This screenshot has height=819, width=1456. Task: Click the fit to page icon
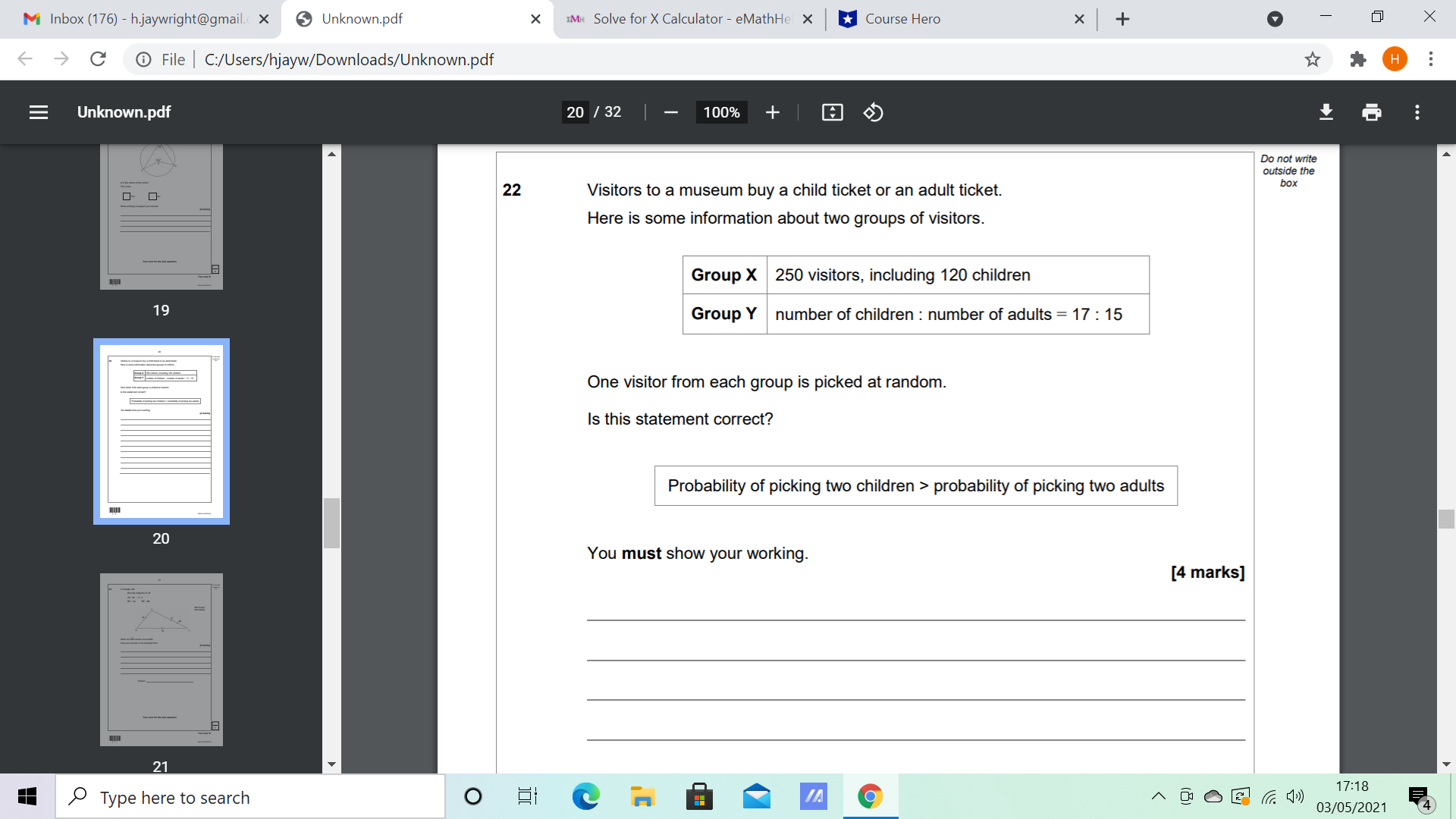pos(831,112)
